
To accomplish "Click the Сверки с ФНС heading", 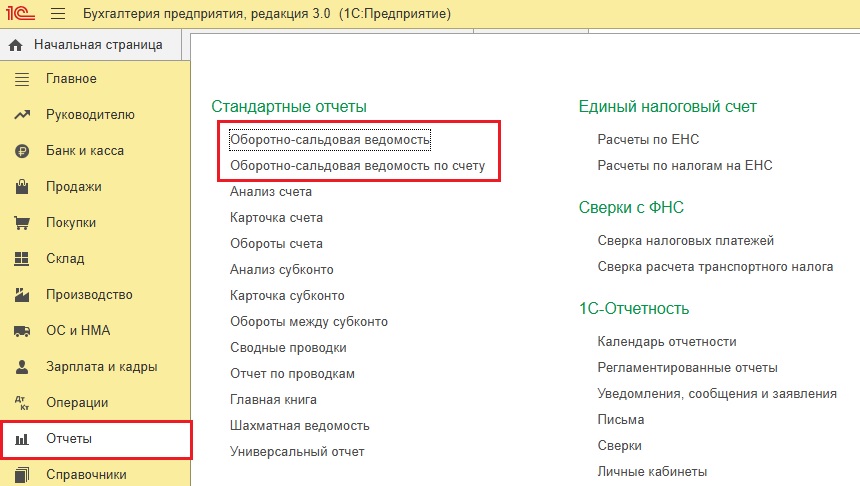I will click(631, 207).
